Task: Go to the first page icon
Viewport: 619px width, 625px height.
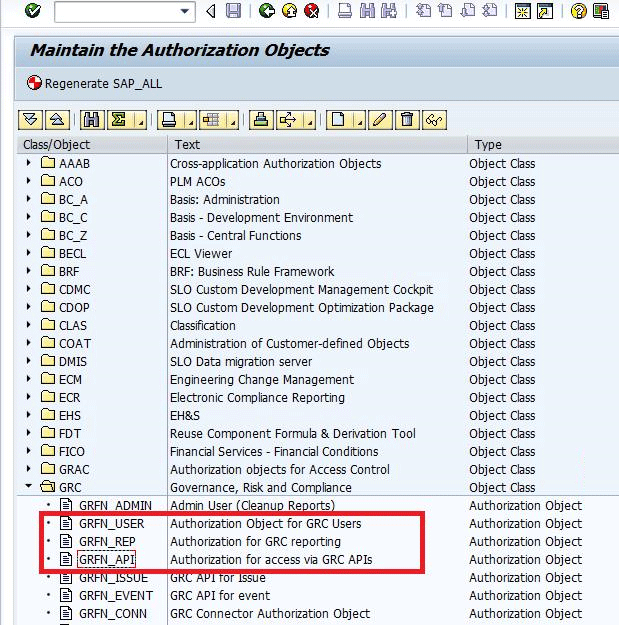Action: point(423,11)
